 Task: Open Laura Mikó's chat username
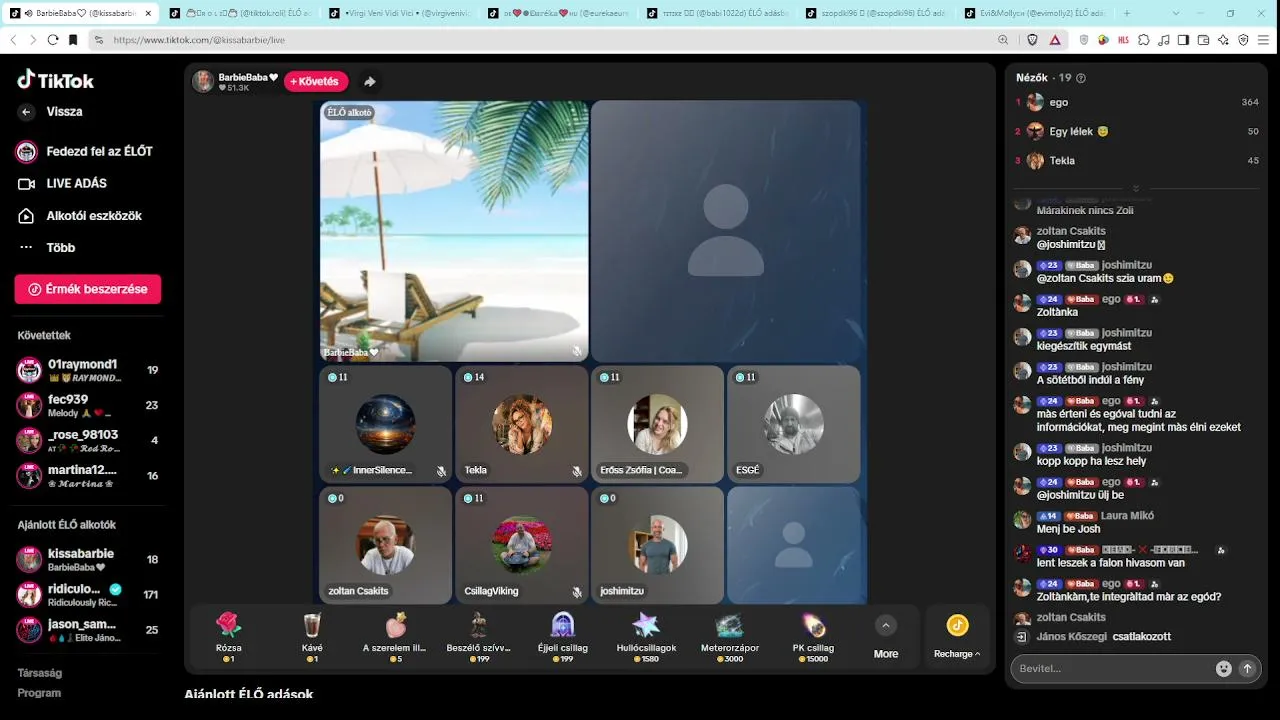pos(1128,516)
